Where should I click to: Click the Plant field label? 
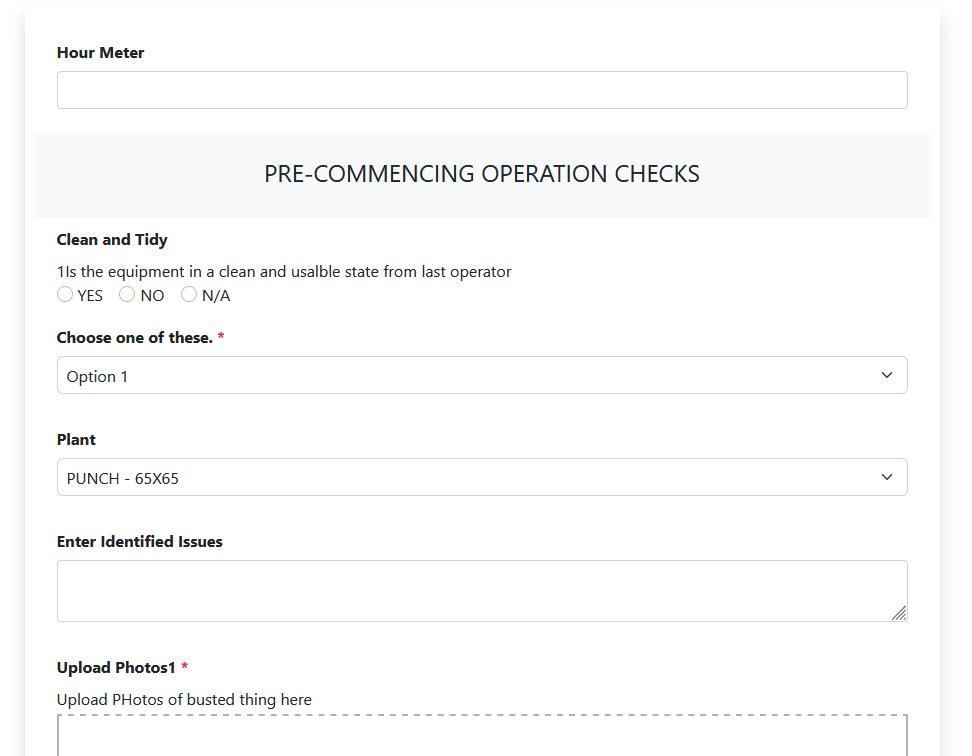(x=76, y=440)
